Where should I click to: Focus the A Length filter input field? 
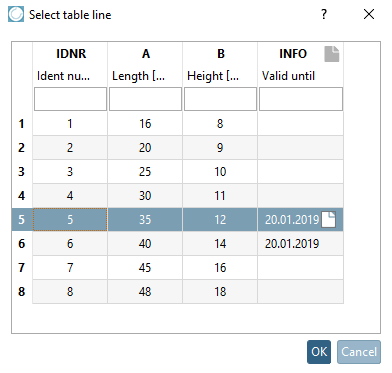click(145, 99)
